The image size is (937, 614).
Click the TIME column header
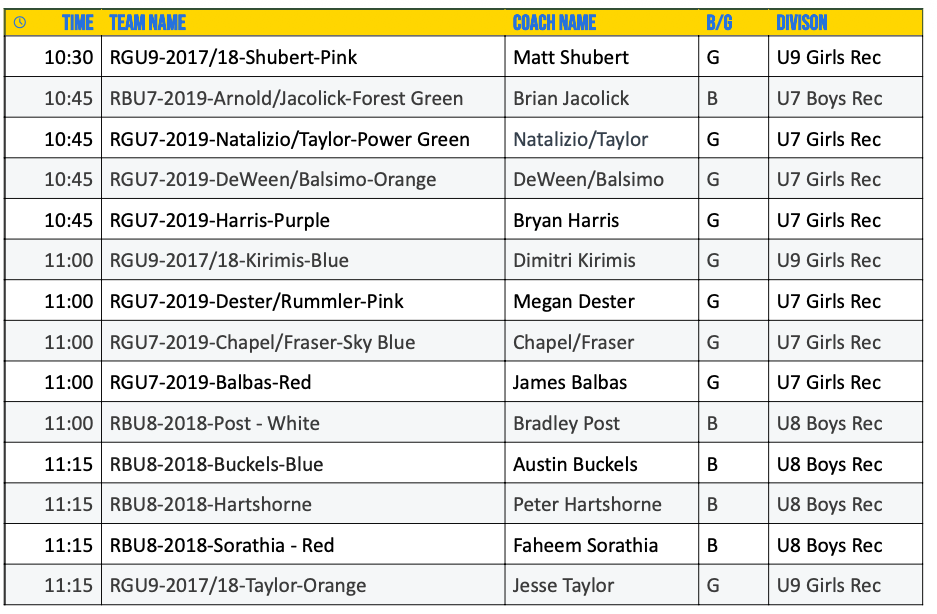[x=77, y=23]
